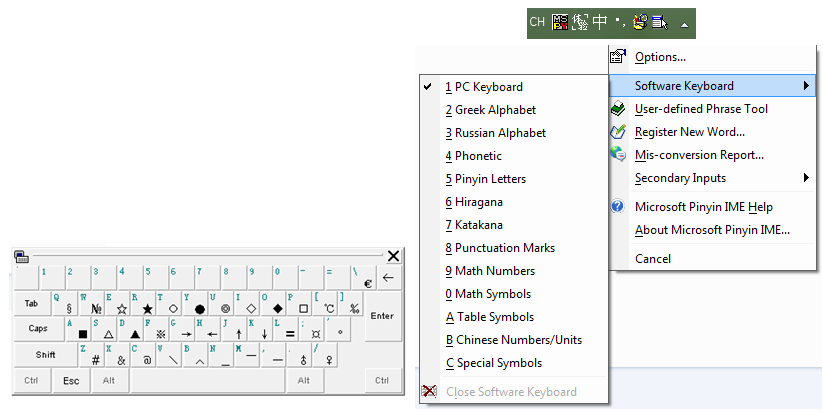Click the Y key with filled circle
The height and width of the screenshot is (412, 823).
[194, 303]
